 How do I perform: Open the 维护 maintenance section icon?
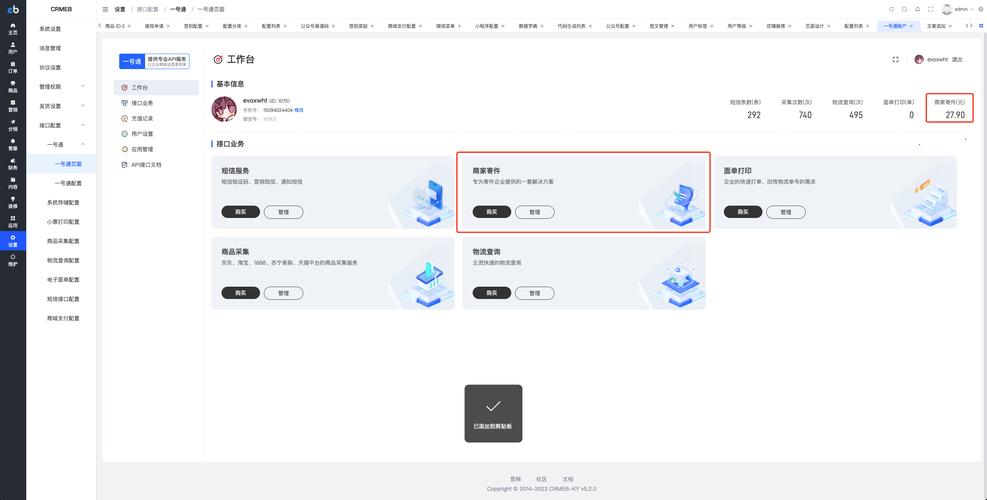tap(13, 260)
